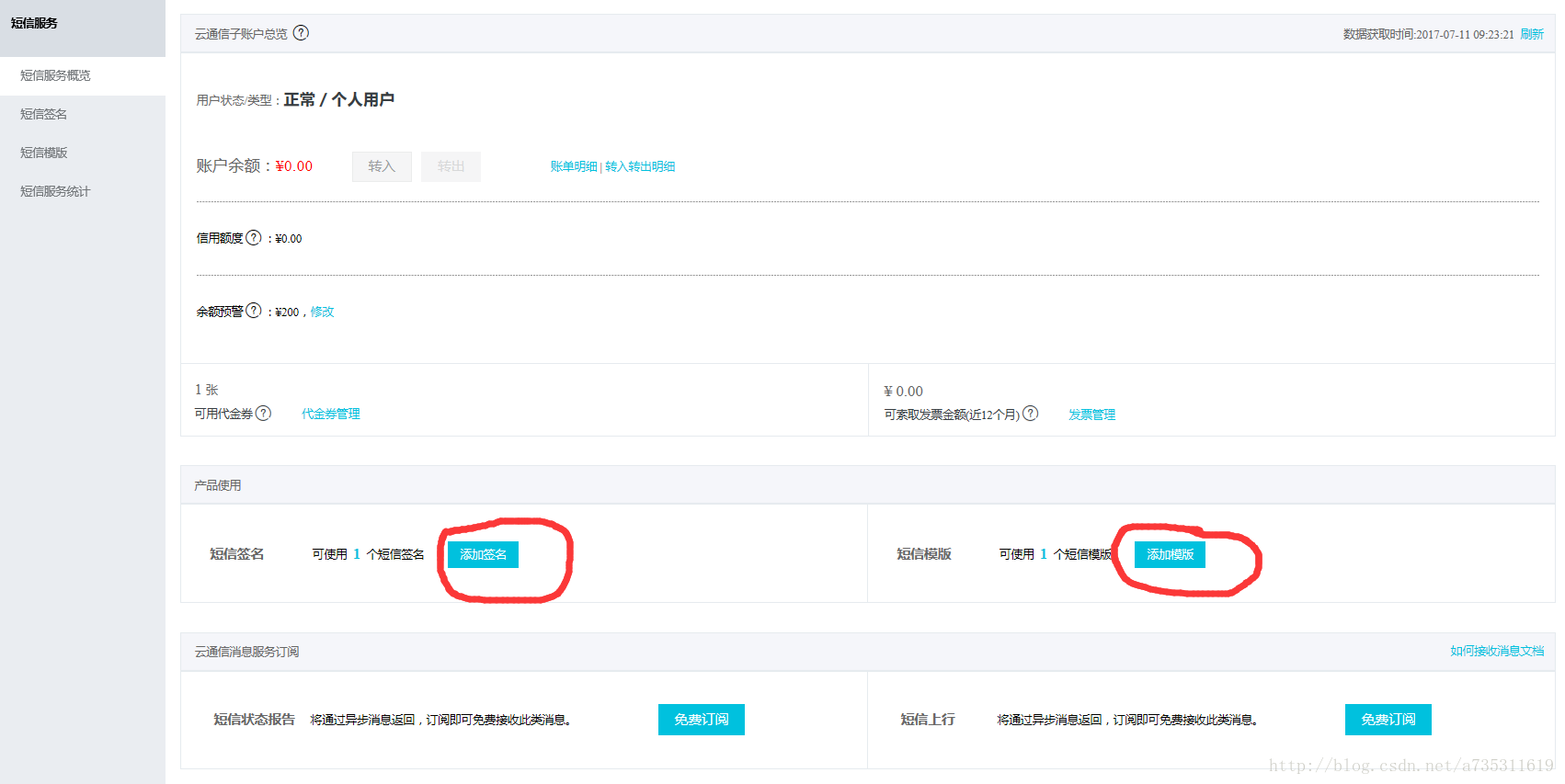Viewport: 1565px width, 784px height.
Task: Go to 短信服务统计 in sidebar
Action: click(55, 191)
